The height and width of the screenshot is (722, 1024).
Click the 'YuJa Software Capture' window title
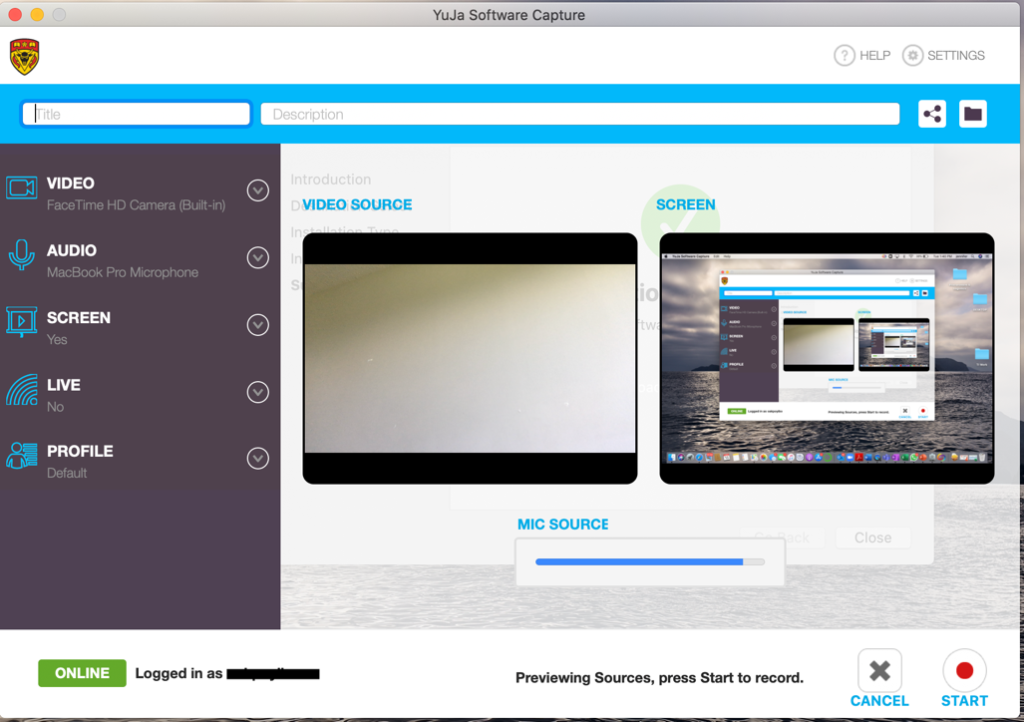point(509,15)
